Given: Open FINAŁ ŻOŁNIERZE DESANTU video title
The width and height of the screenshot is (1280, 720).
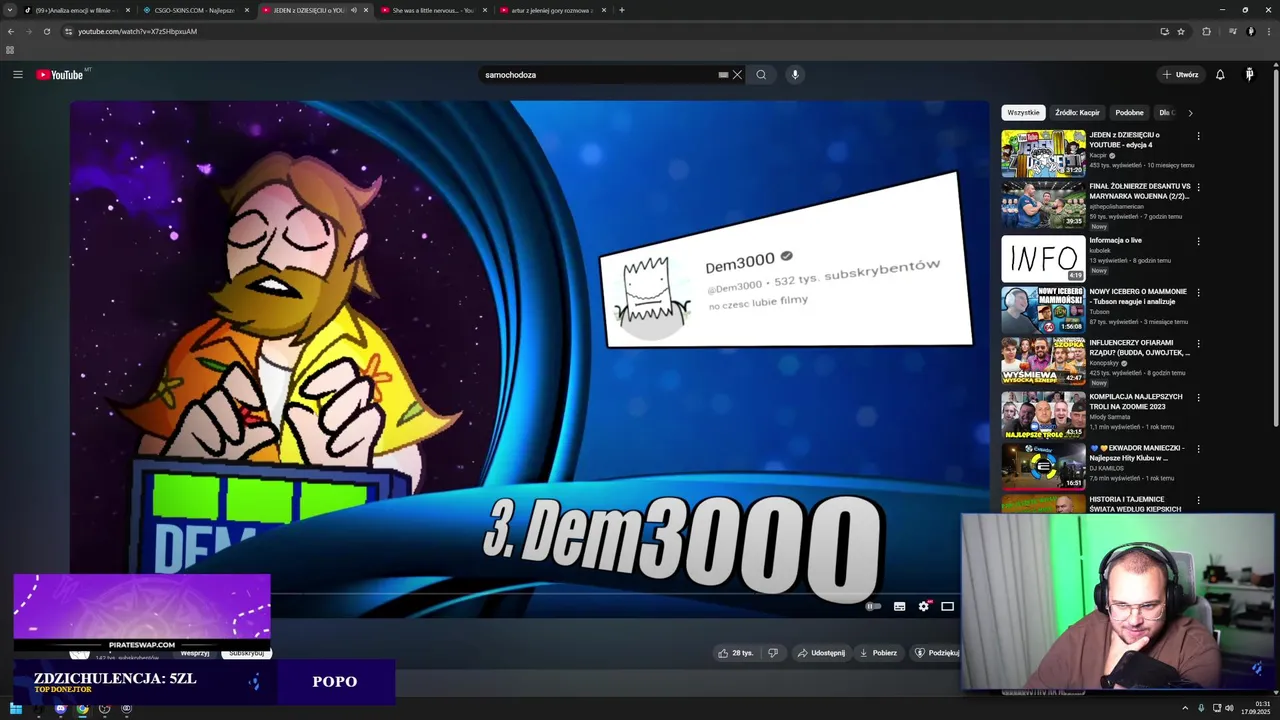Looking at the screenshot, I should click(1140, 191).
